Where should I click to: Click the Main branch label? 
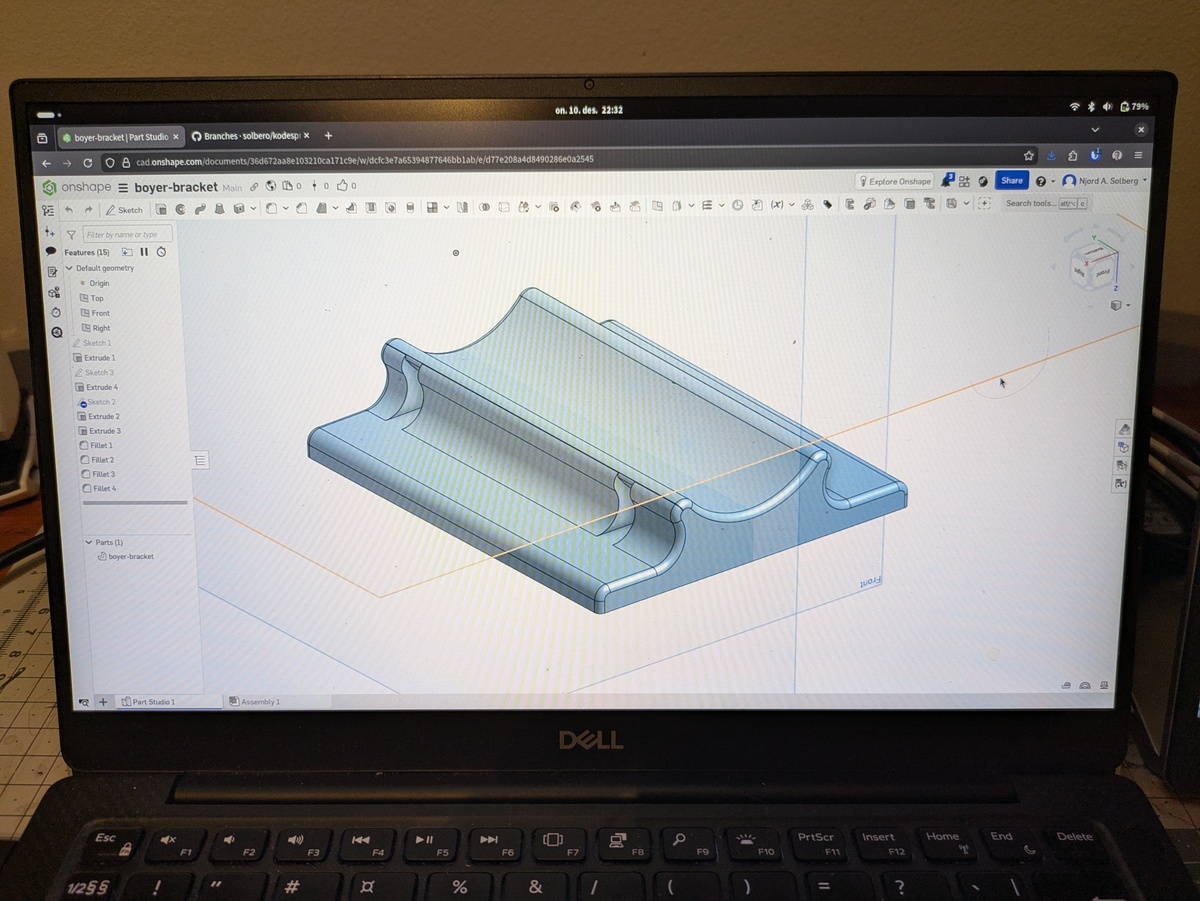pos(232,188)
